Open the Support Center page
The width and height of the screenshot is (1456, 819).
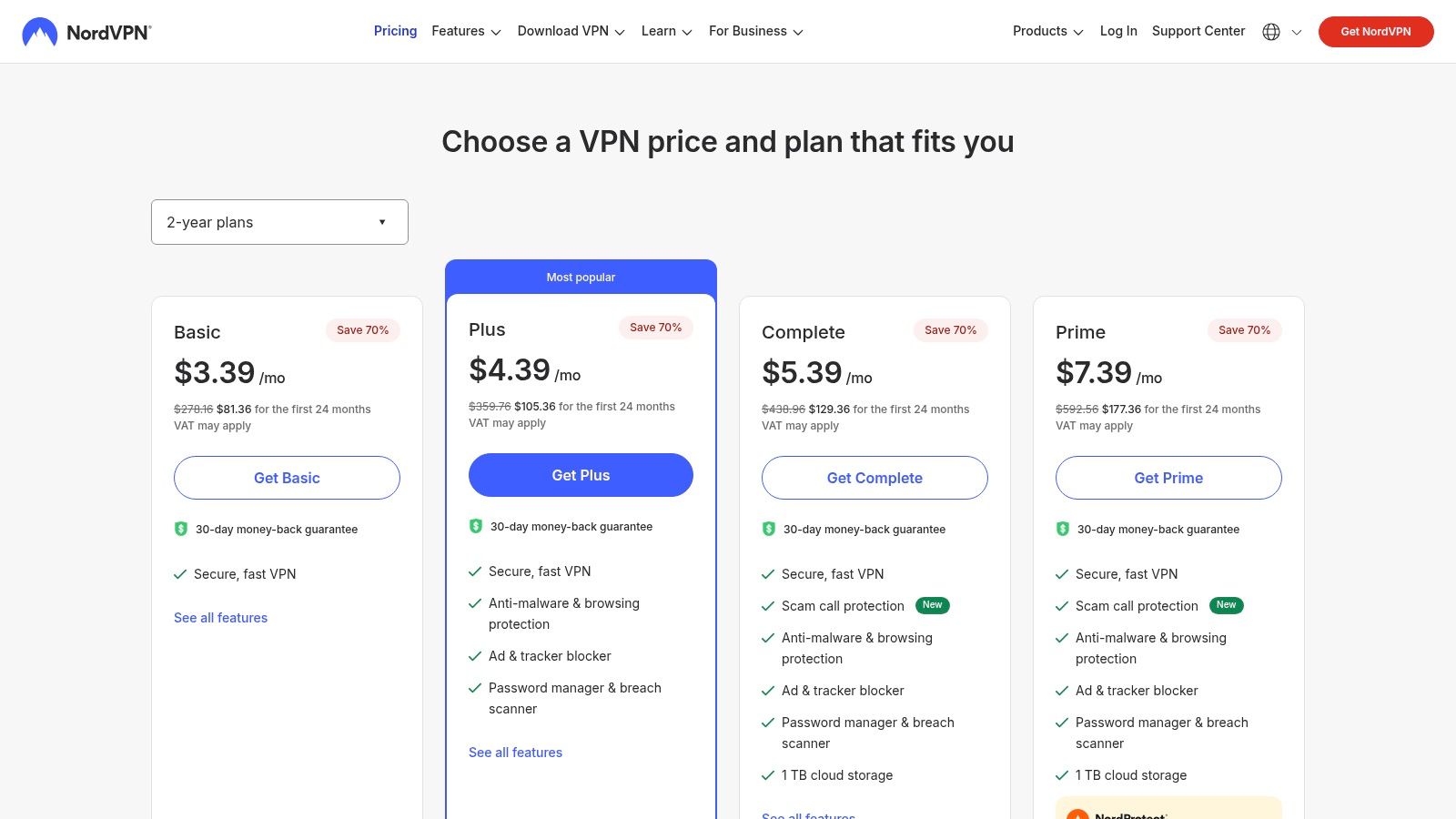point(1198,31)
